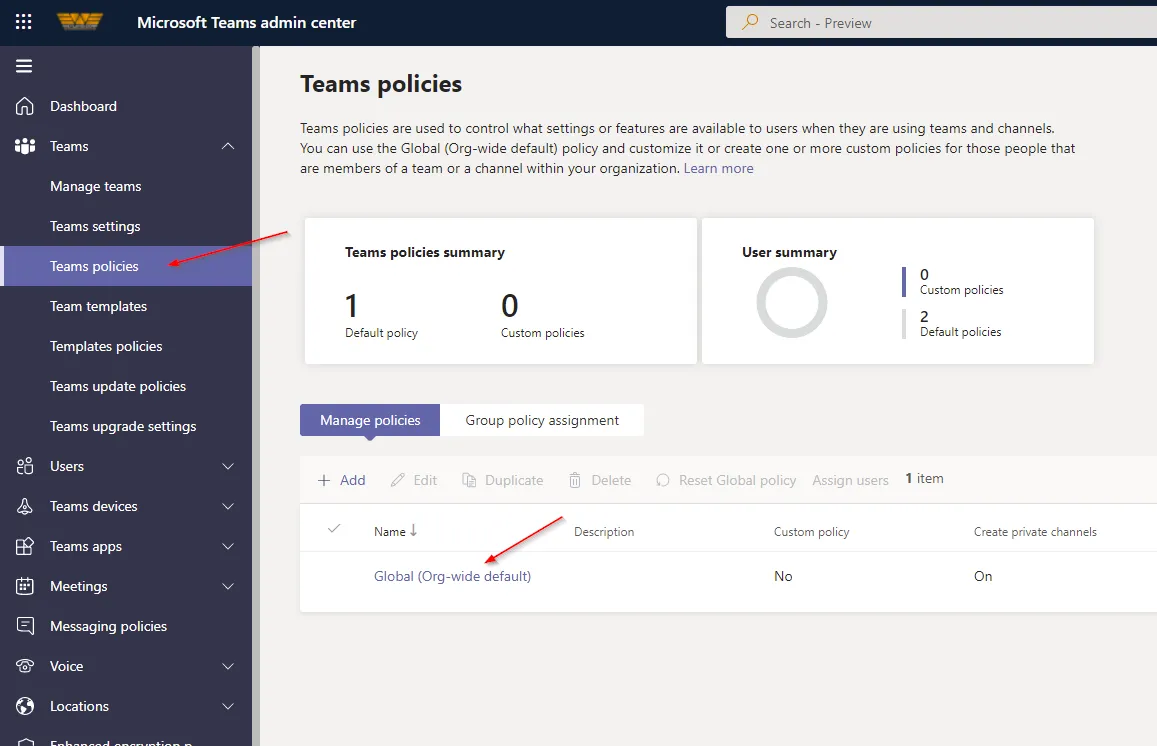Toggle select-all checkmark in table header
1157x746 pixels.
click(334, 528)
